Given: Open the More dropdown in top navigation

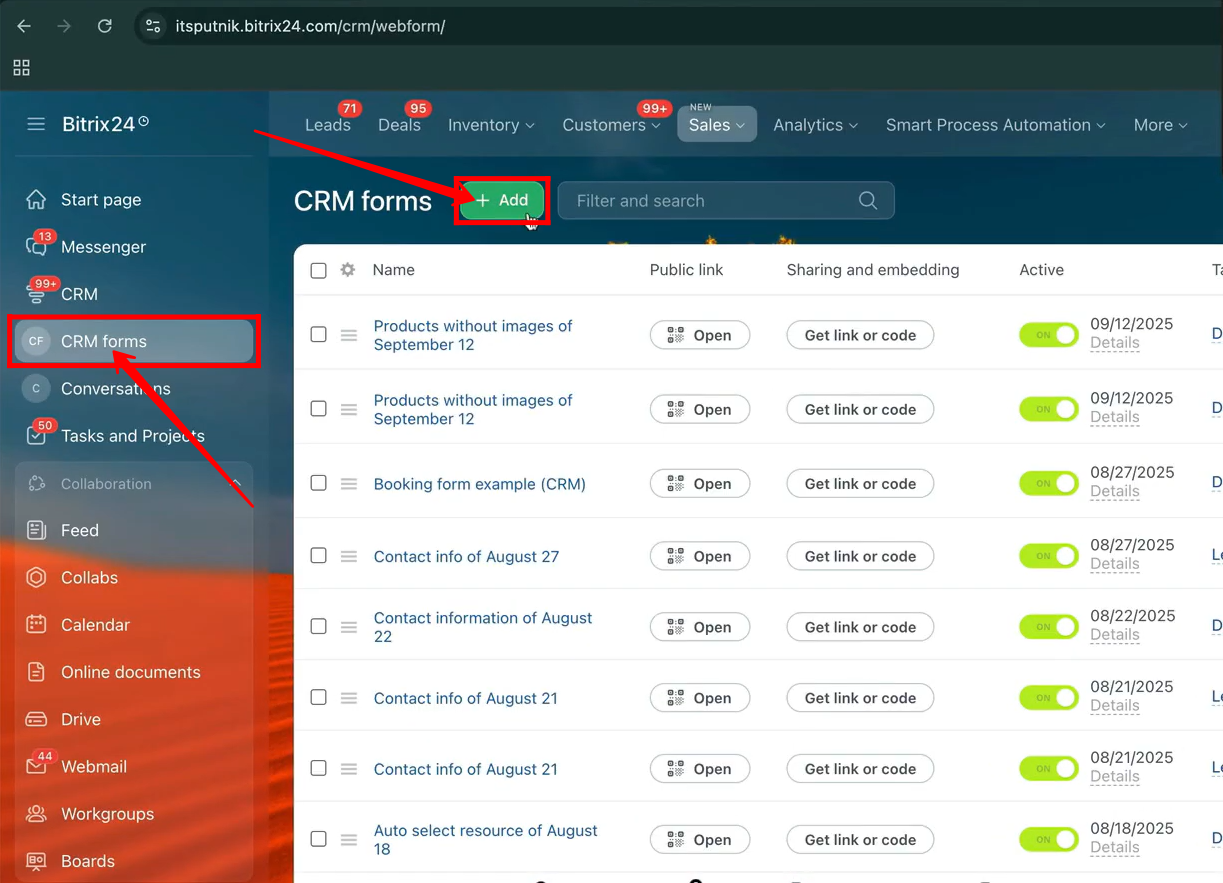Looking at the screenshot, I should tap(1160, 125).
